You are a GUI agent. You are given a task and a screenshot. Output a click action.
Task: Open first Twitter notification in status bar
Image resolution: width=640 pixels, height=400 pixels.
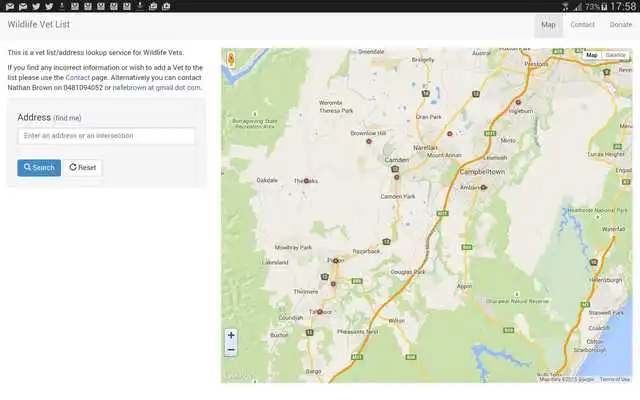click(x=36, y=6)
